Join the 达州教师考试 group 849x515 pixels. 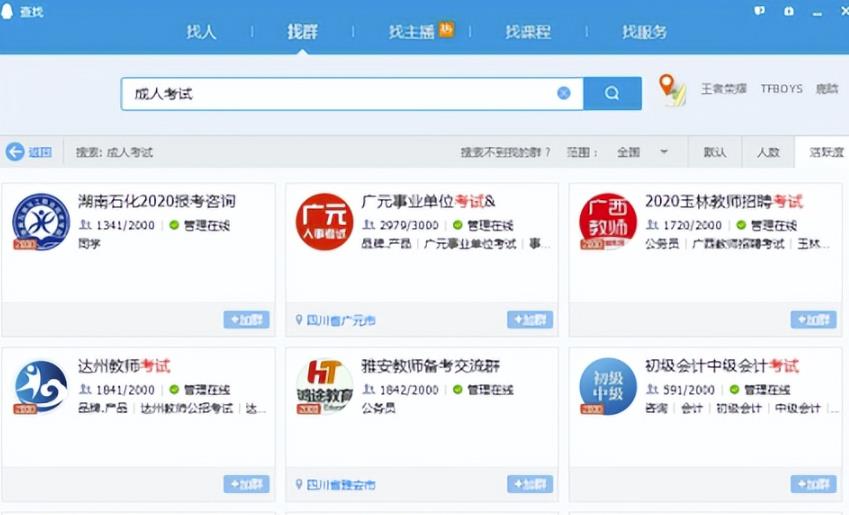(x=246, y=484)
